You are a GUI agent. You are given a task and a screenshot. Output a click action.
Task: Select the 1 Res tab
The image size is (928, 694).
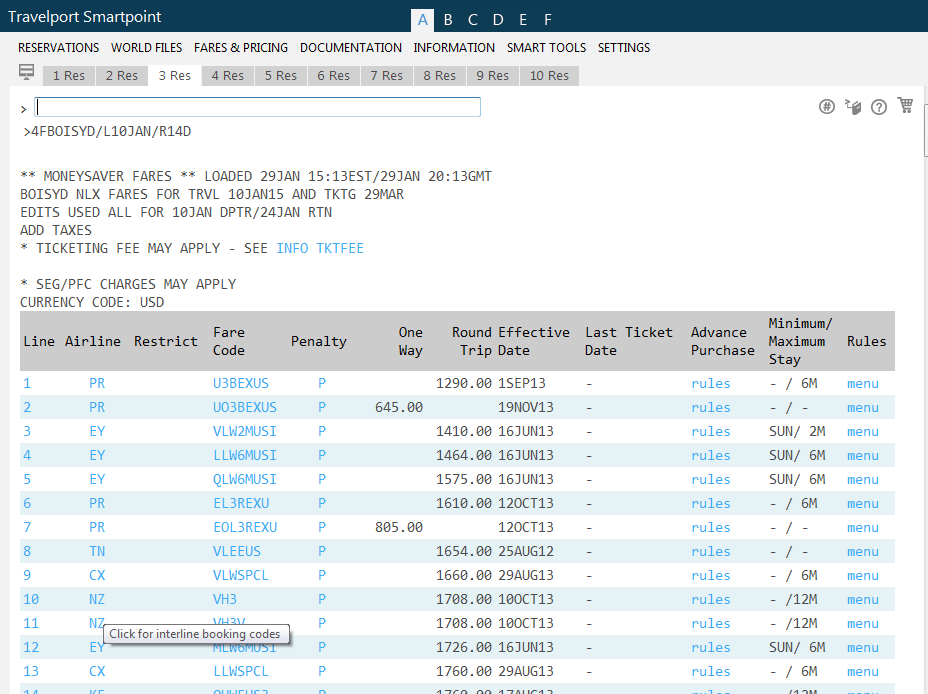[69, 76]
